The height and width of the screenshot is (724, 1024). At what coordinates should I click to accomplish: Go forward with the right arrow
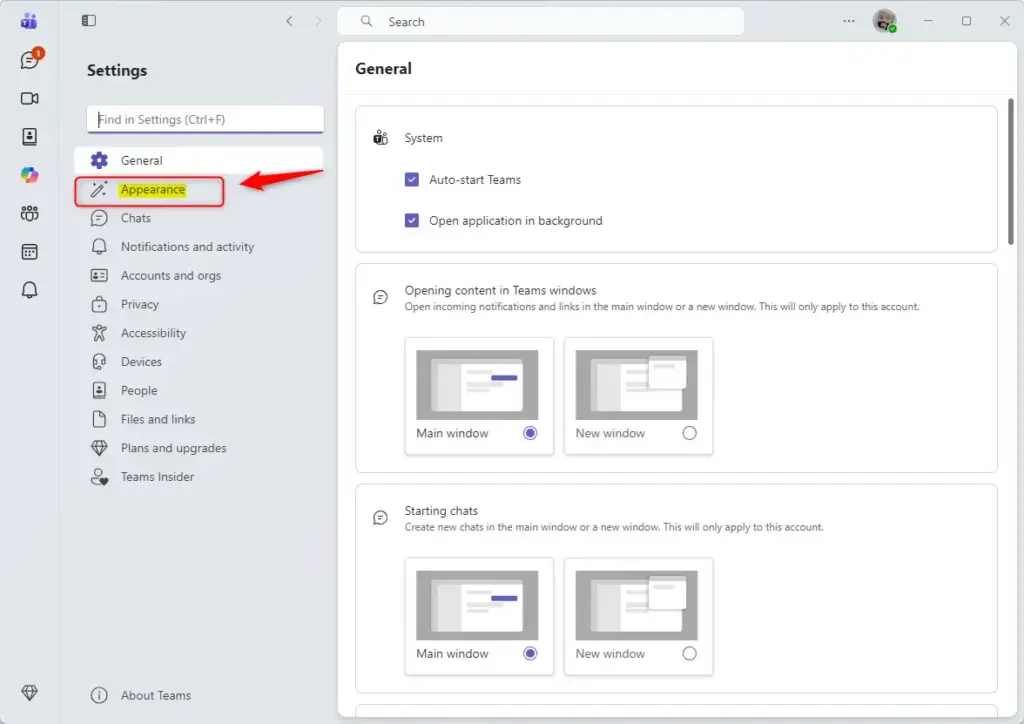(318, 21)
